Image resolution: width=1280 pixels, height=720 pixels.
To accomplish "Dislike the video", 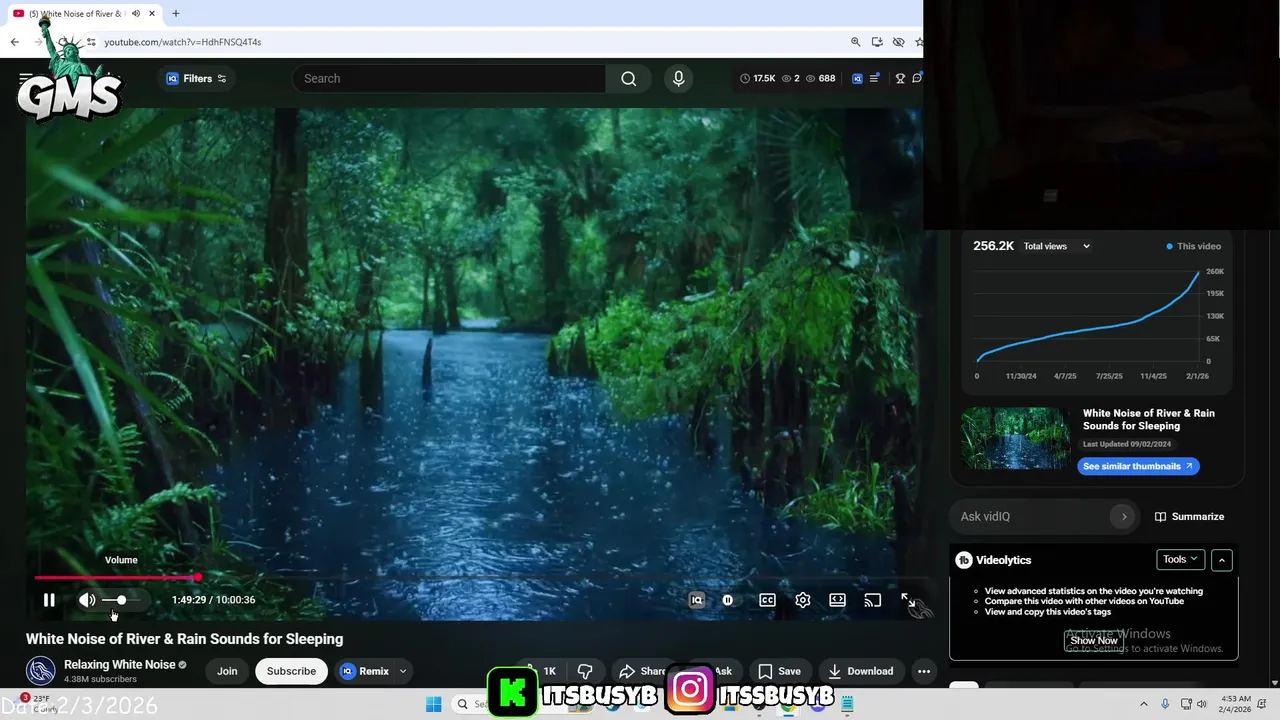I will tap(586, 671).
